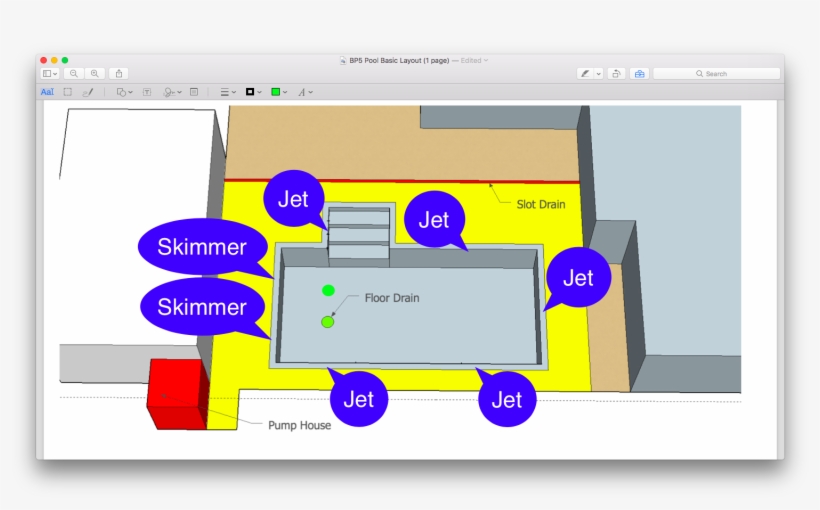
Task: Open the Sign signature dropdown
Action: (x=173, y=92)
